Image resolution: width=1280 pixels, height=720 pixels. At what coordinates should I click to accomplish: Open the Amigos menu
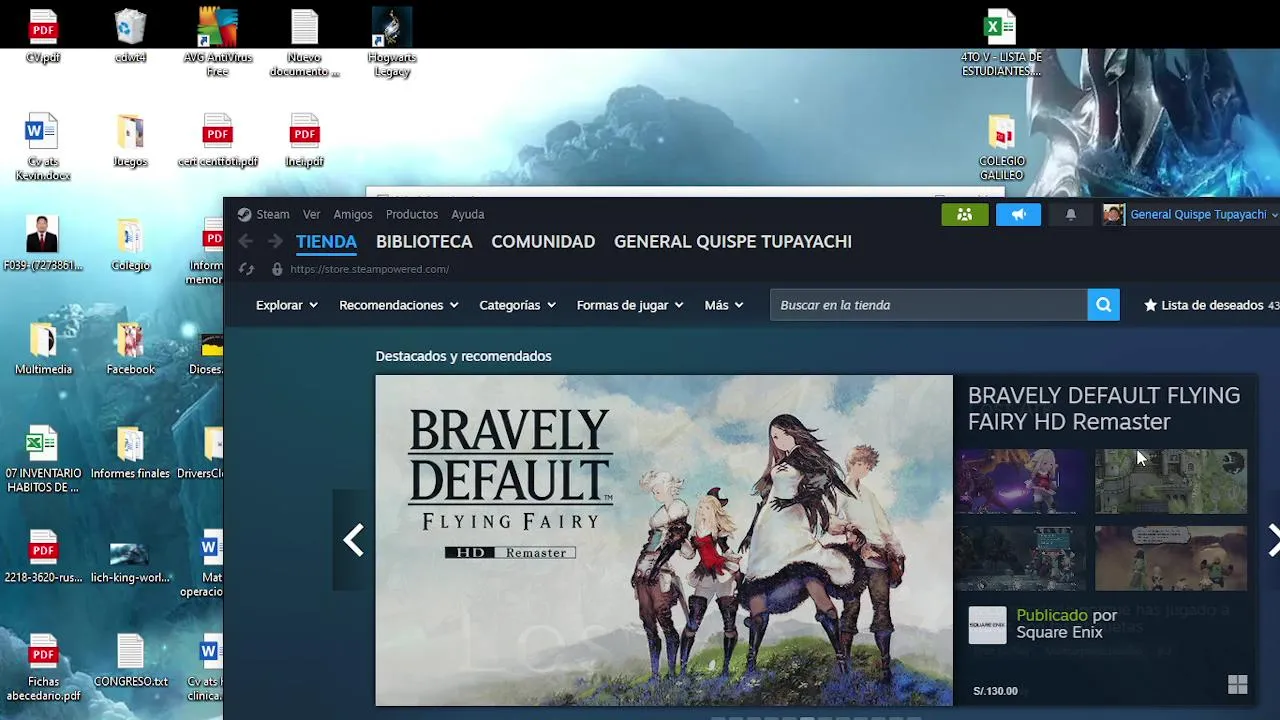(352, 214)
